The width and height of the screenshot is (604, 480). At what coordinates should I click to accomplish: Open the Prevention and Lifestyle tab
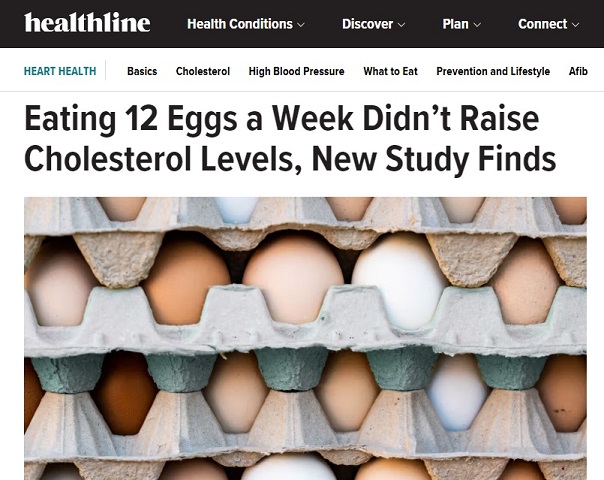click(x=493, y=72)
